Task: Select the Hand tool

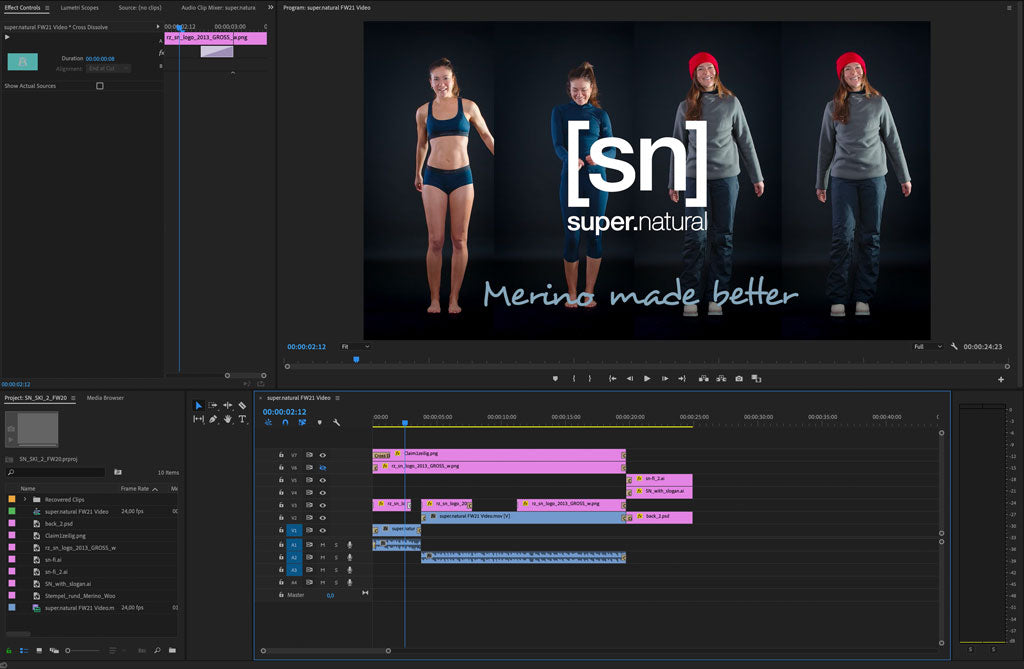Action: point(227,419)
